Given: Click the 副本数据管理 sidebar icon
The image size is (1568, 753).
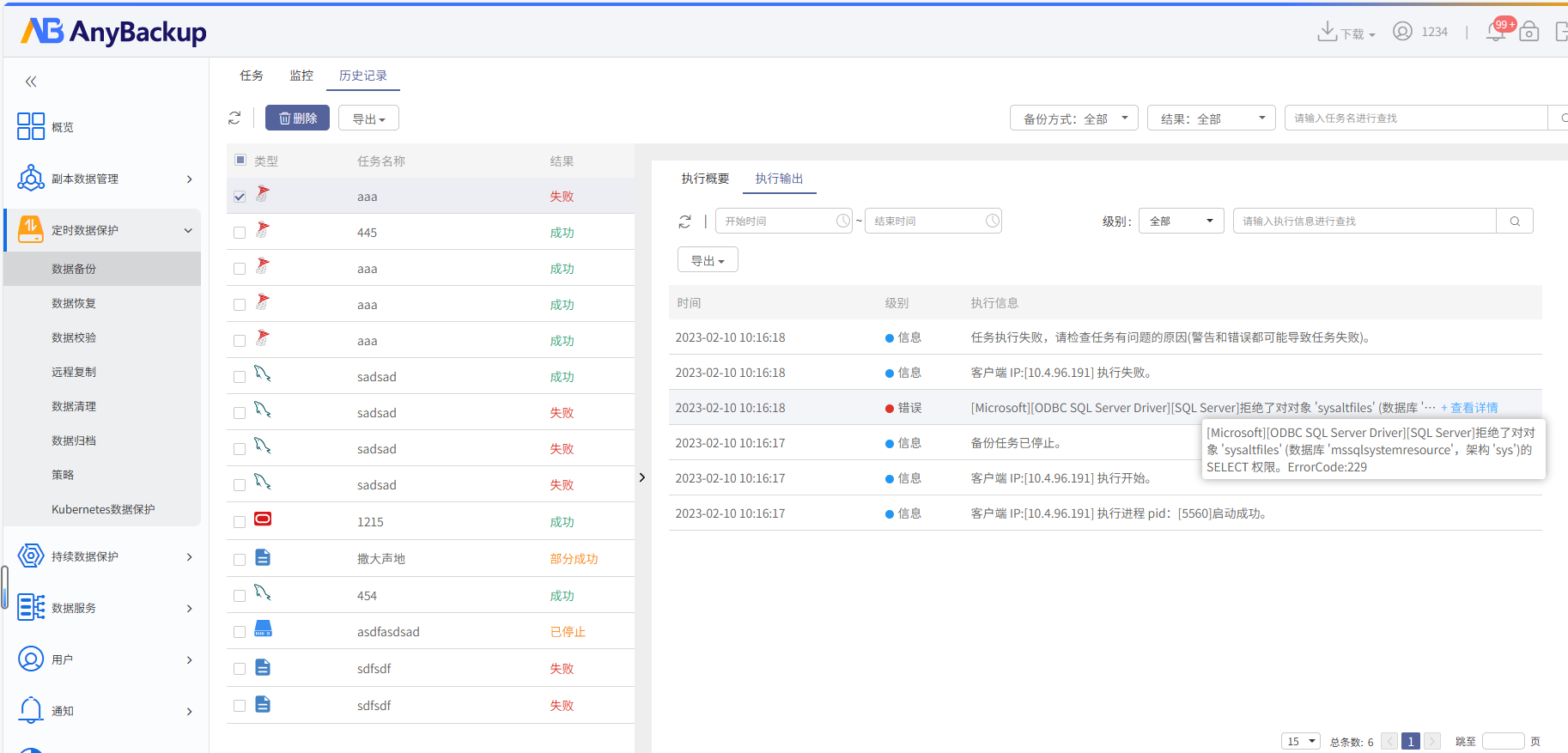Looking at the screenshot, I should tap(31, 178).
